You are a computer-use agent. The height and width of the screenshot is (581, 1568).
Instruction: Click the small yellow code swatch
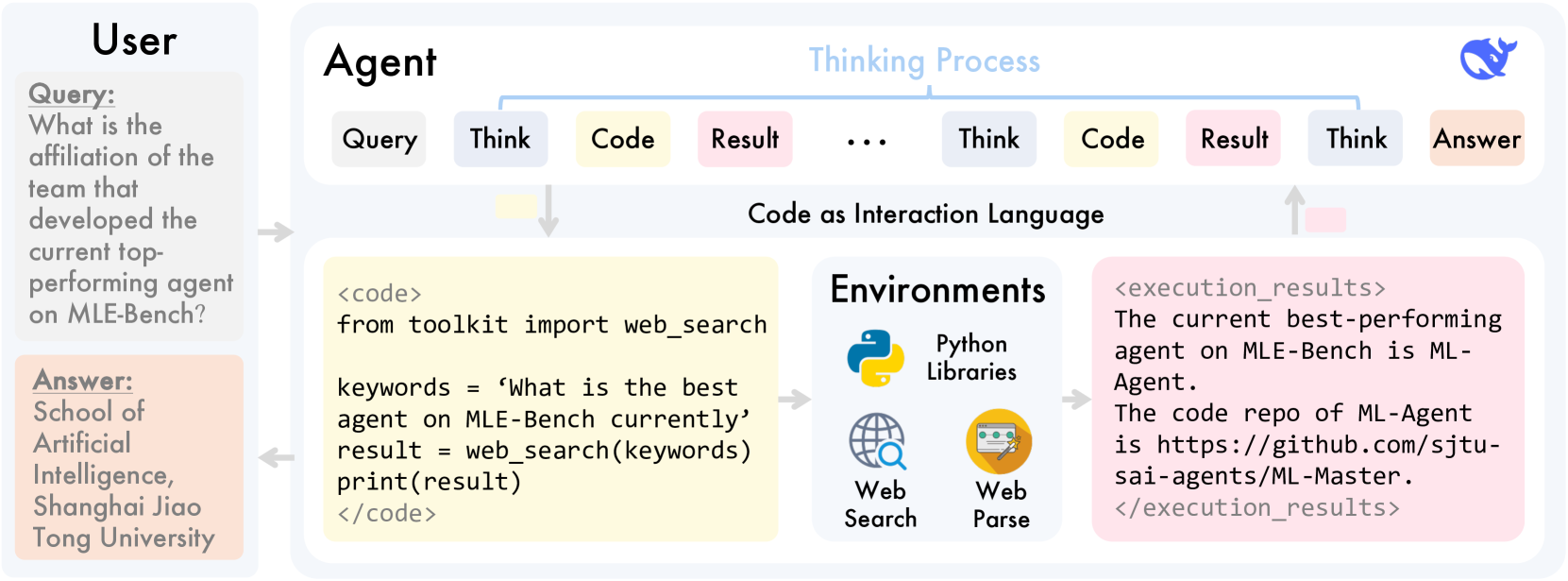pyautogui.click(x=516, y=207)
